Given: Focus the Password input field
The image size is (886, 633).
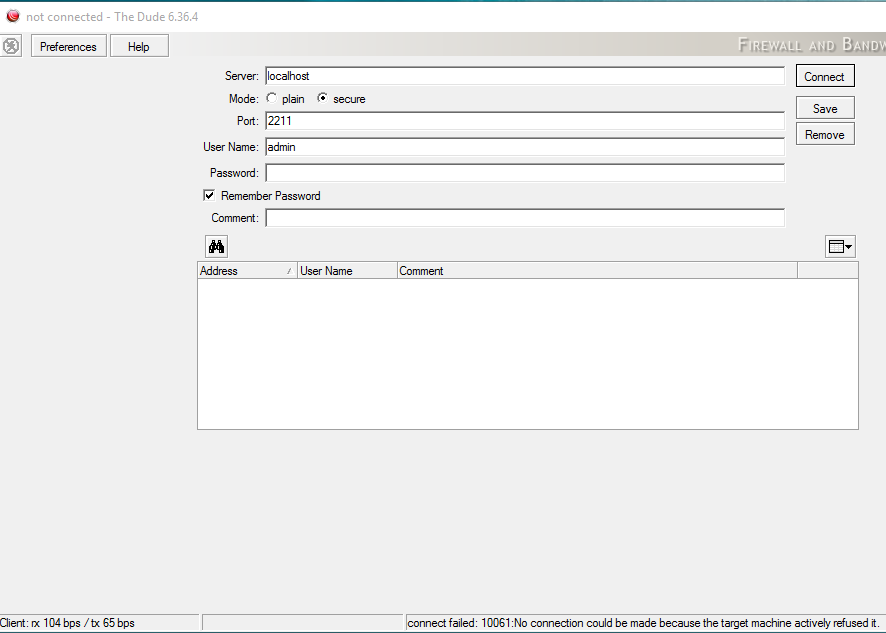Looking at the screenshot, I should [x=525, y=173].
